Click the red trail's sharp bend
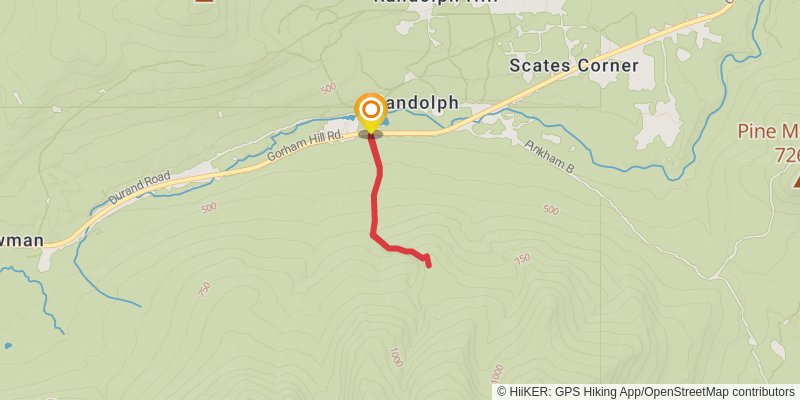This screenshot has height=400, width=800. tap(373, 235)
